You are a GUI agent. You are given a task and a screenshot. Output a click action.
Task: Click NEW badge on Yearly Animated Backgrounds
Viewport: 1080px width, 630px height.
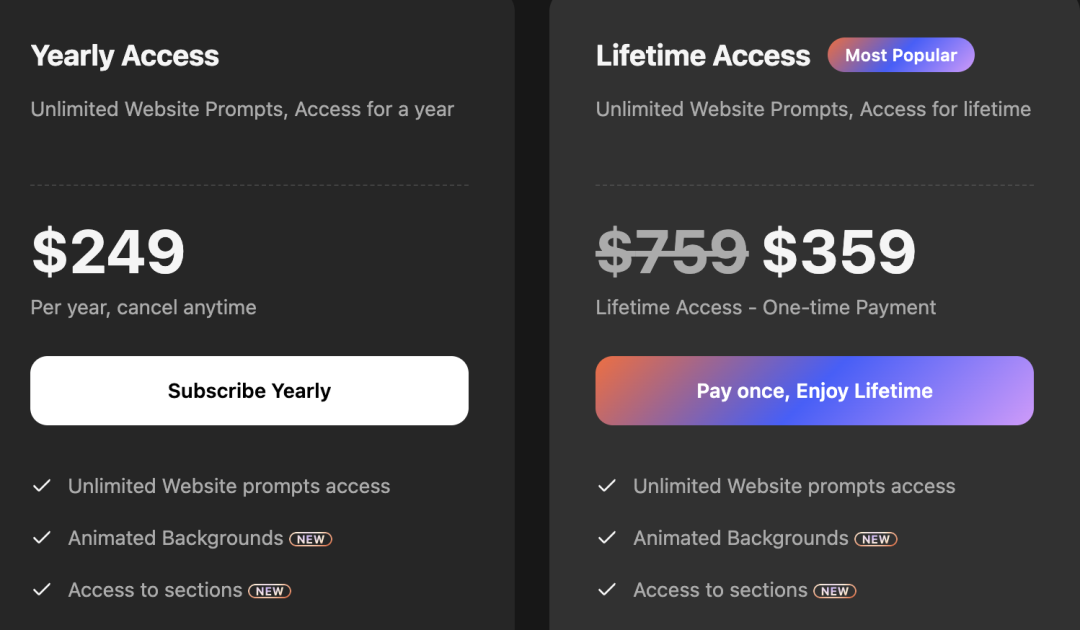click(x=311, y=539)
